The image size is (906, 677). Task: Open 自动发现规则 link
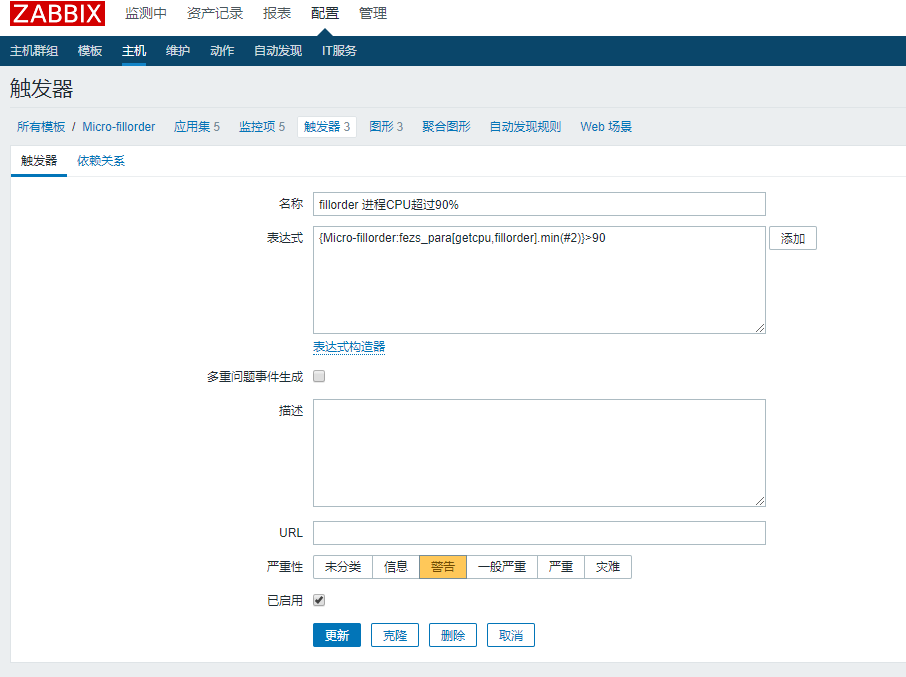525,127
